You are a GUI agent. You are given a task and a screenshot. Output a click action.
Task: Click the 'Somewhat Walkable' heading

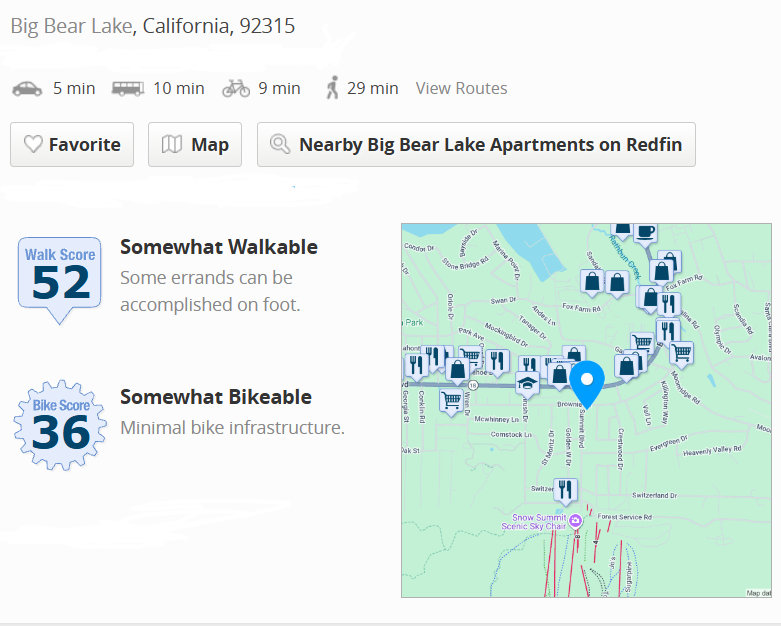219,247
